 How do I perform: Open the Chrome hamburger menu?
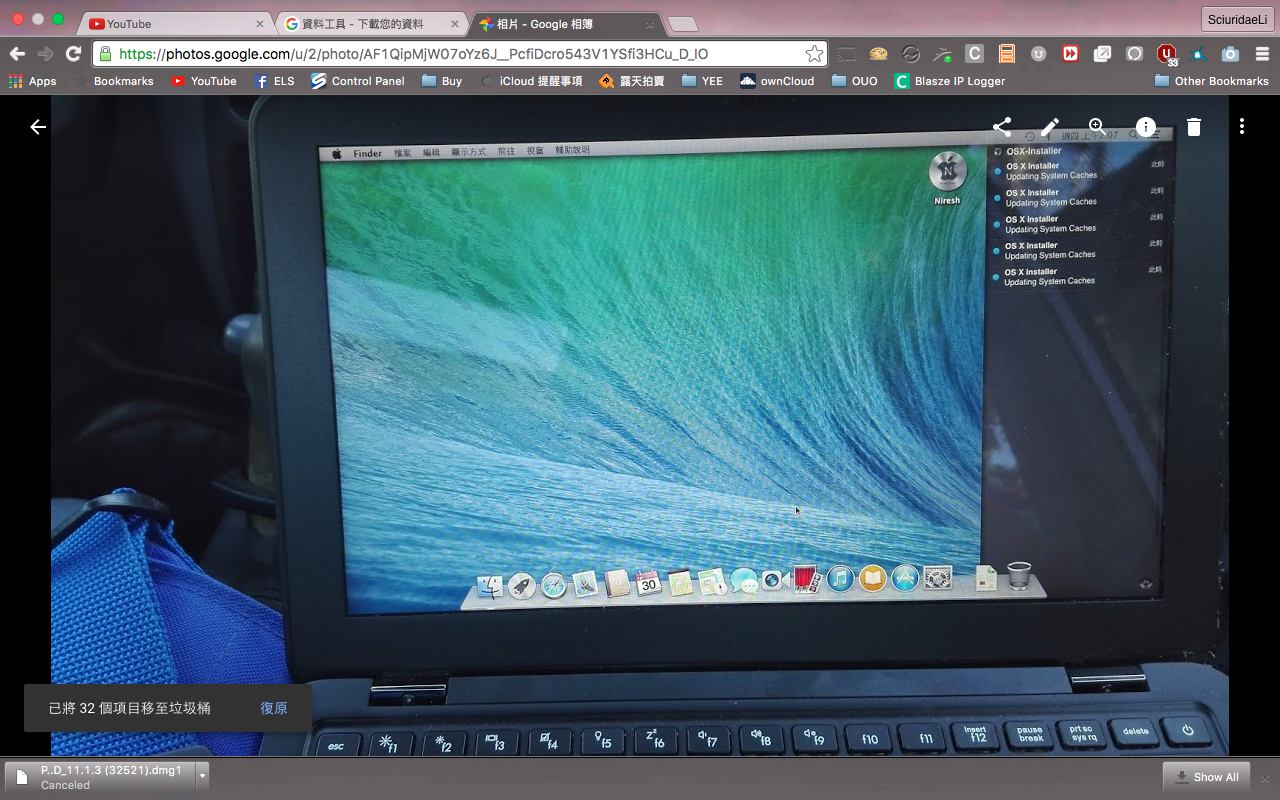(1262, 54)
